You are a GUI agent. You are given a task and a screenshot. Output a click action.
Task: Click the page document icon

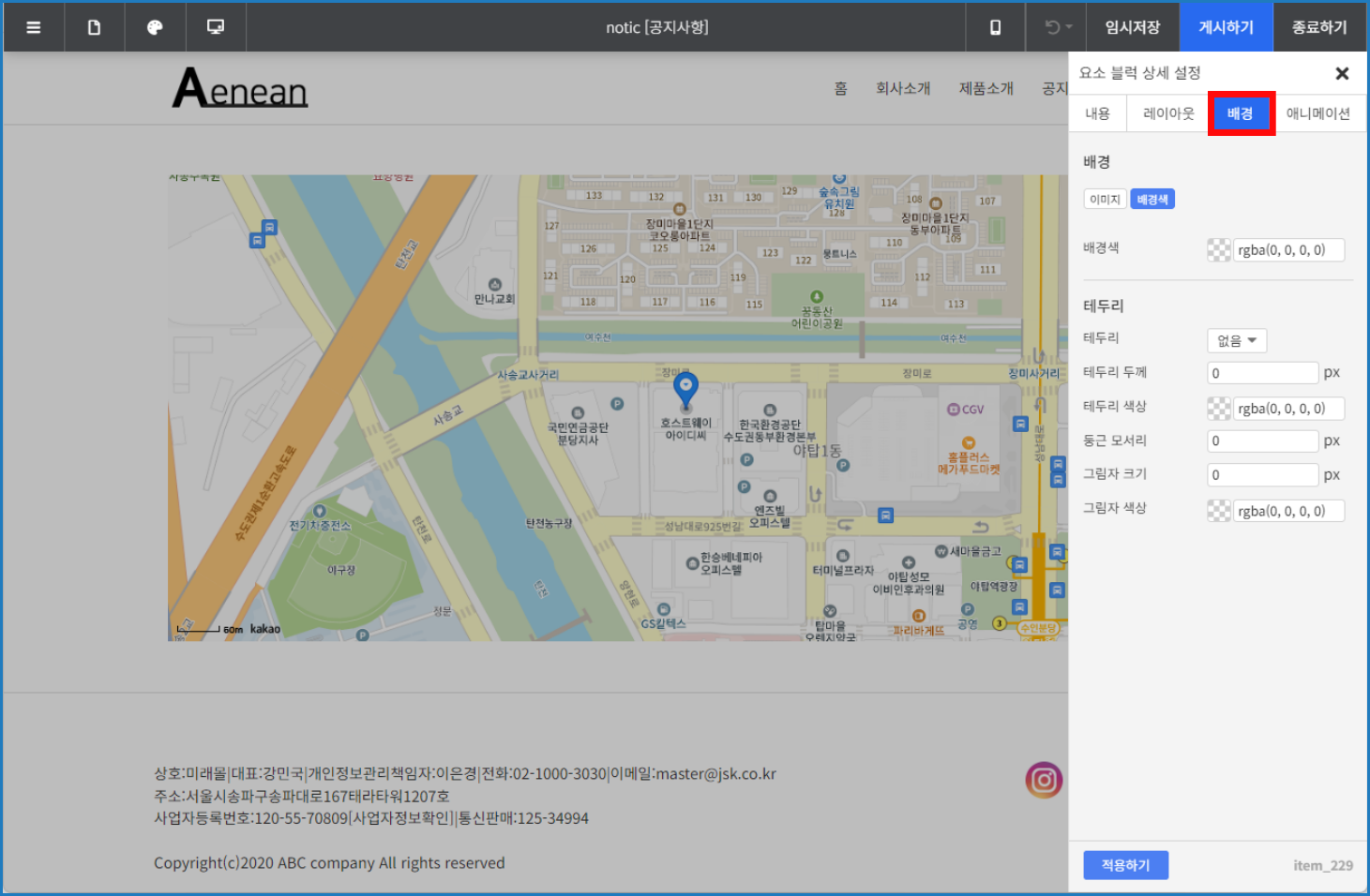pyautogui.click(x=95, y=27)
